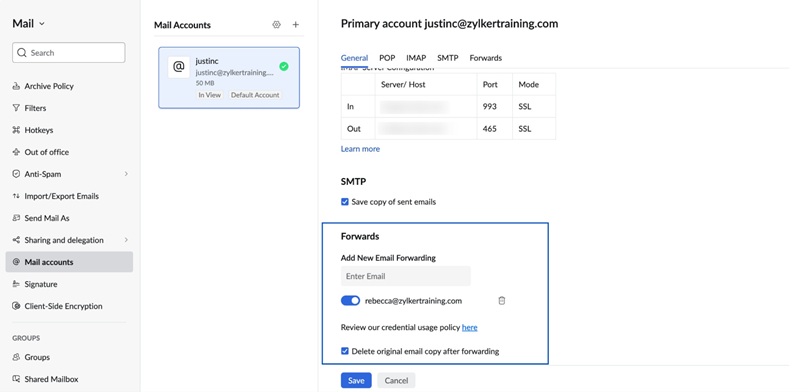Screen dimensions: 811x392
Task: Click port 993 in the In row
Action: [489, 107]
